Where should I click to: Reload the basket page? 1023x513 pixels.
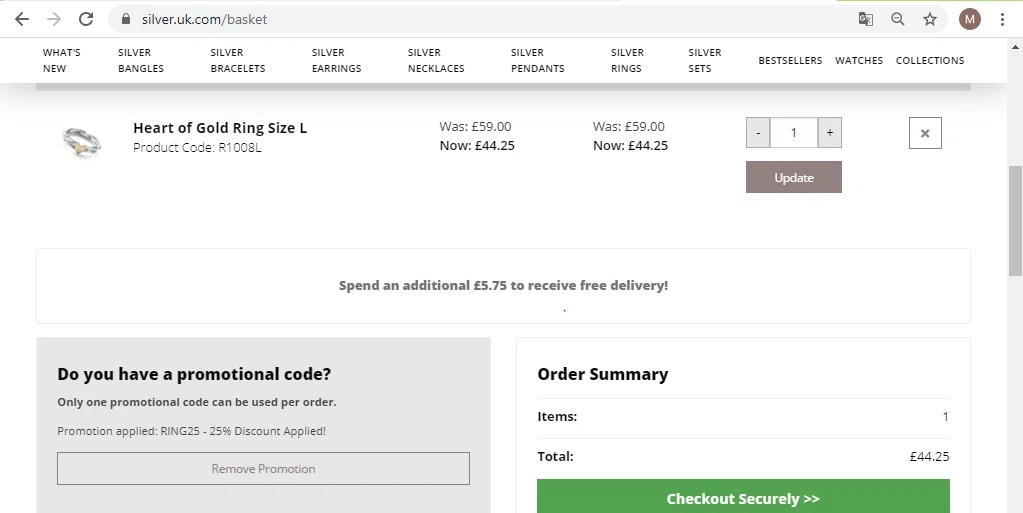click(86, 19)
